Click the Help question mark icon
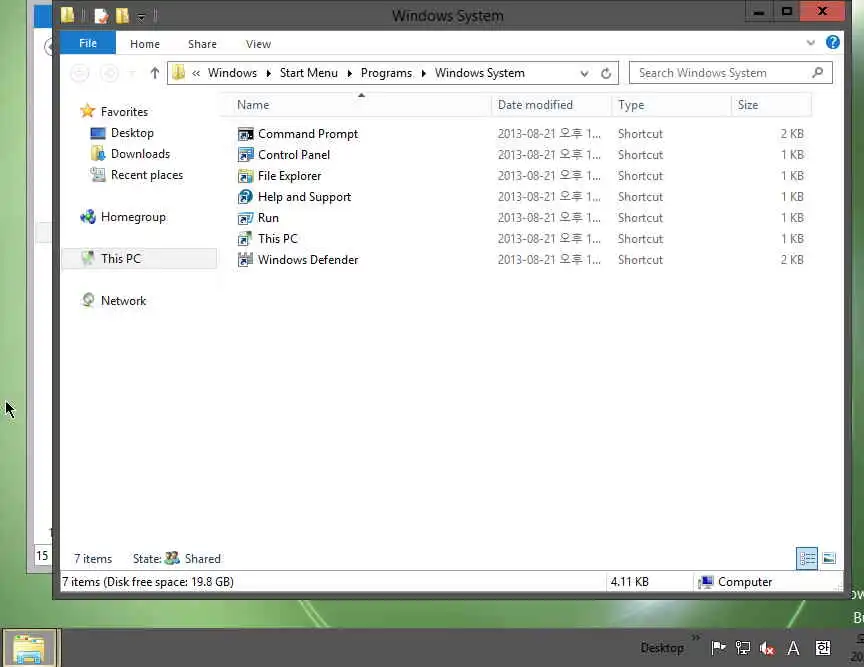Viewport: 864px width, 667px height. point(833,42)
